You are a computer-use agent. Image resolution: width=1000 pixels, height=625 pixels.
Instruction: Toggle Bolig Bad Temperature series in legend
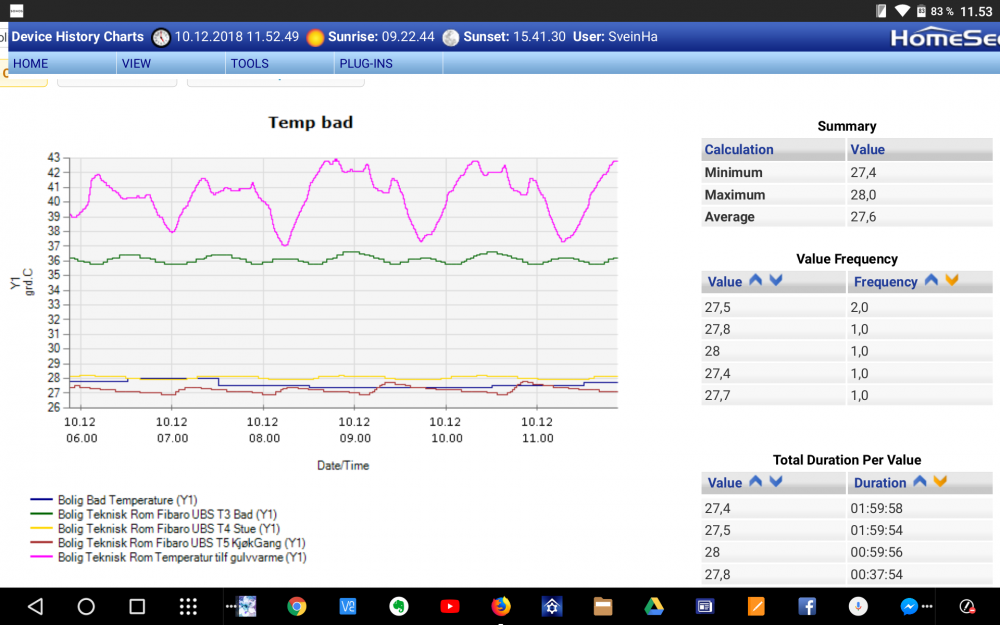coord(117,500)
